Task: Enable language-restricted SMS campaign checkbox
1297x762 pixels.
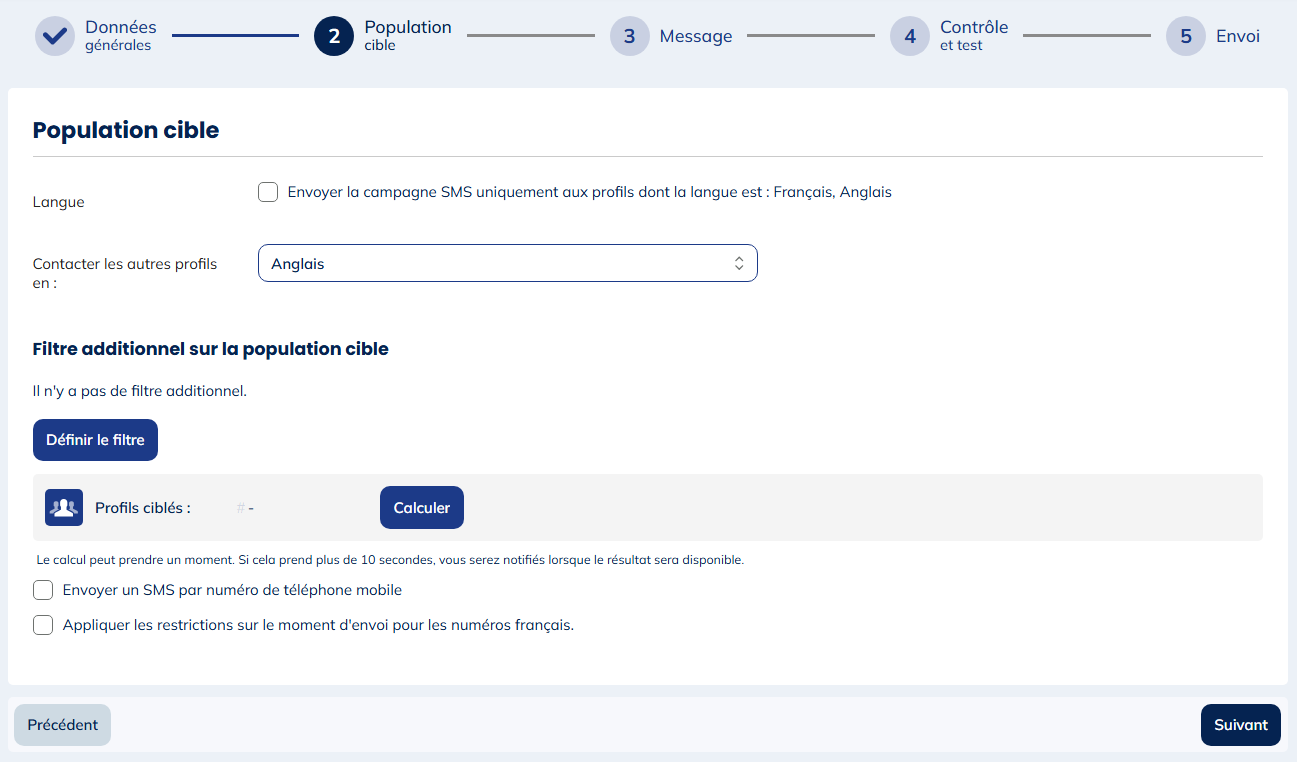Action: click(268, 192)
